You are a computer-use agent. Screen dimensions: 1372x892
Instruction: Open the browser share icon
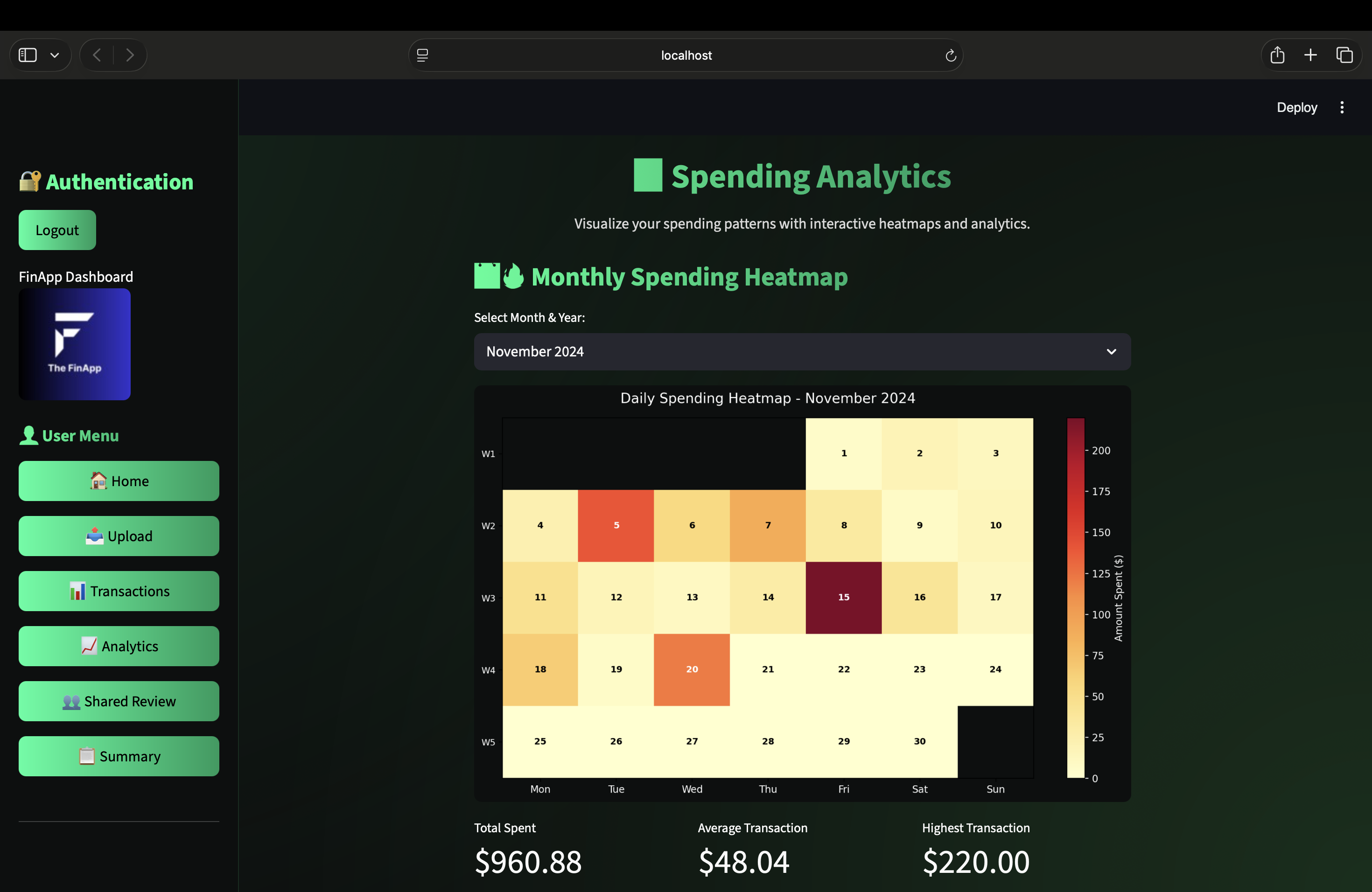point(1277,56)
